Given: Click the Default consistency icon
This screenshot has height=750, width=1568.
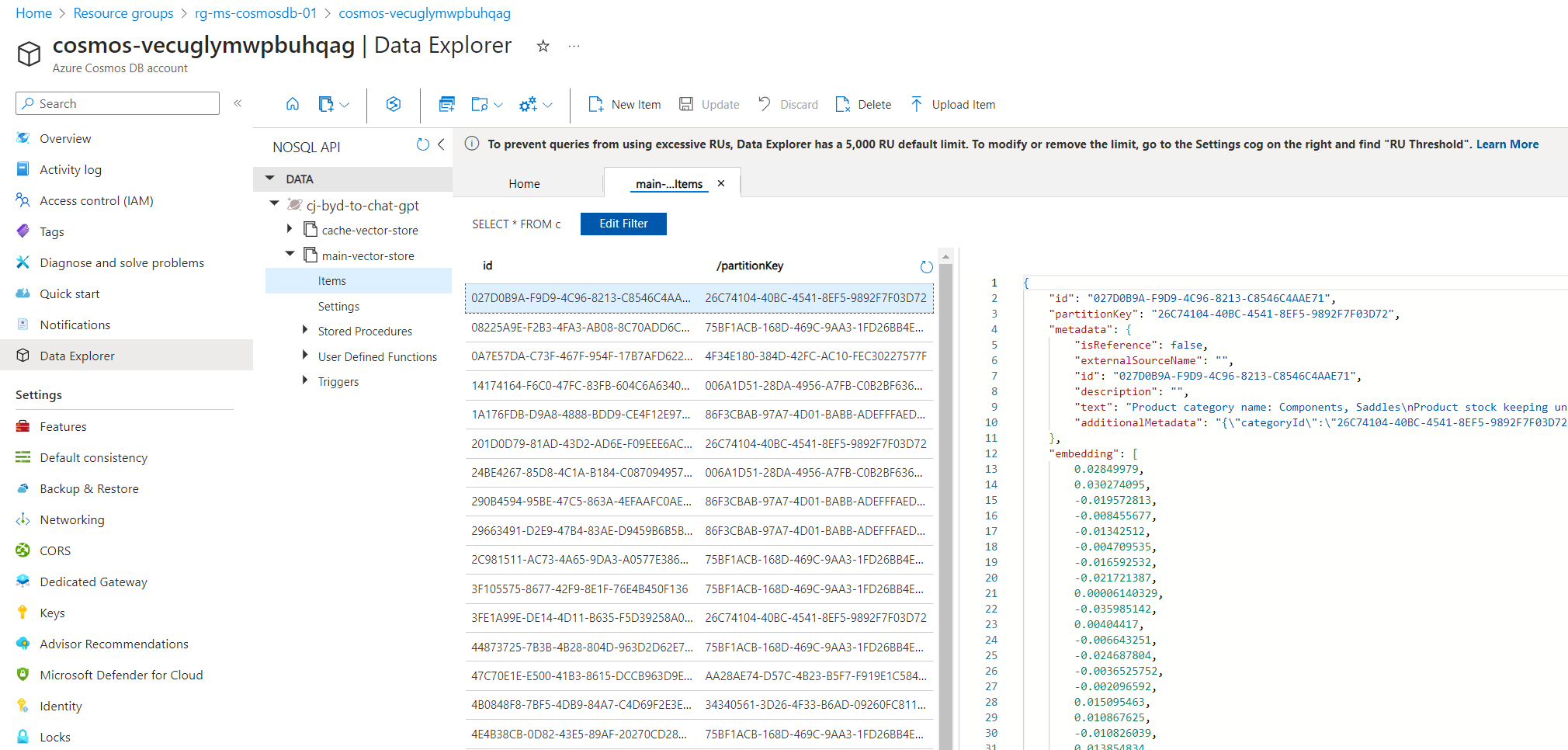Looking at the screenshot, I should pos(23,457).
